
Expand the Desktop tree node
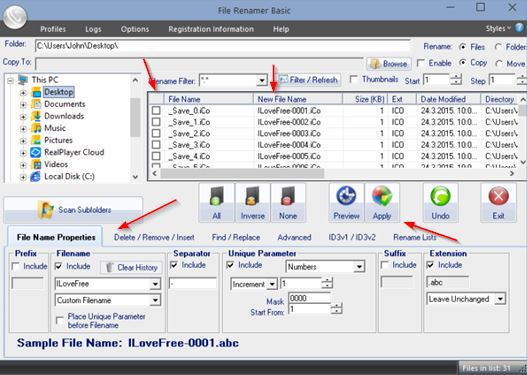click(x=23, y=93)
